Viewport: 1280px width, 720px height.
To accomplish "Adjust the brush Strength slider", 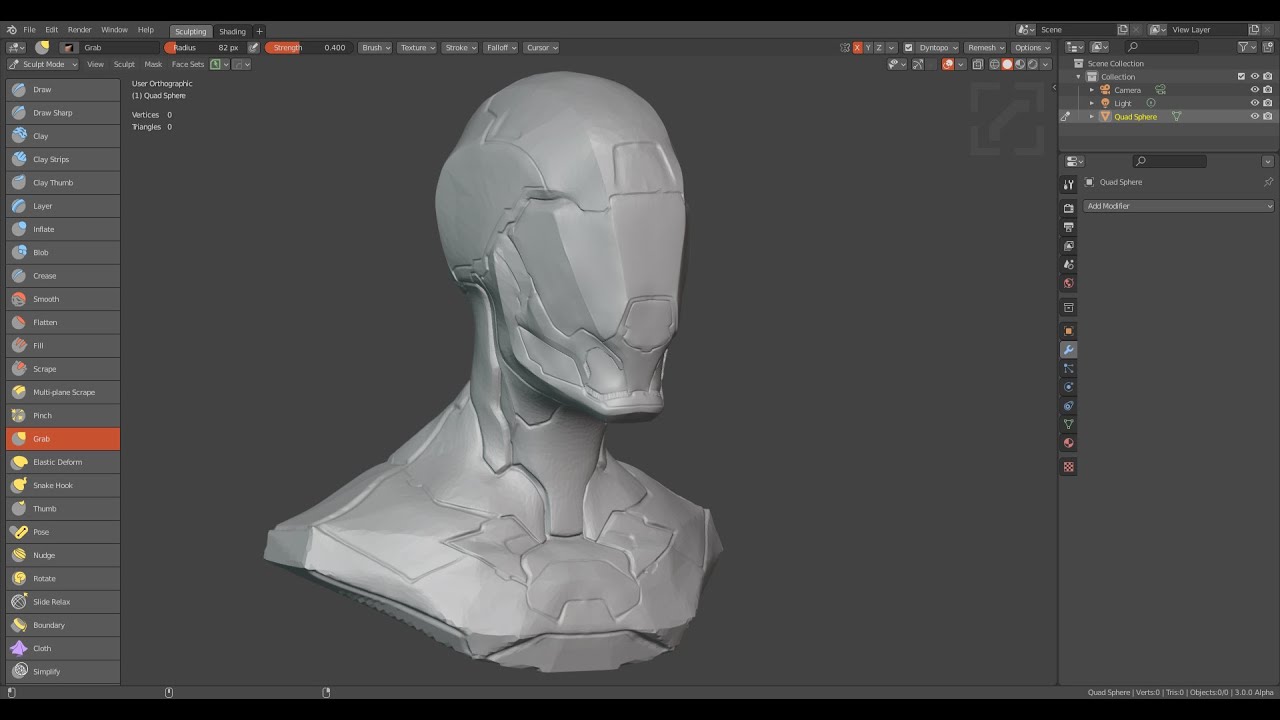I will pos(309,47).
